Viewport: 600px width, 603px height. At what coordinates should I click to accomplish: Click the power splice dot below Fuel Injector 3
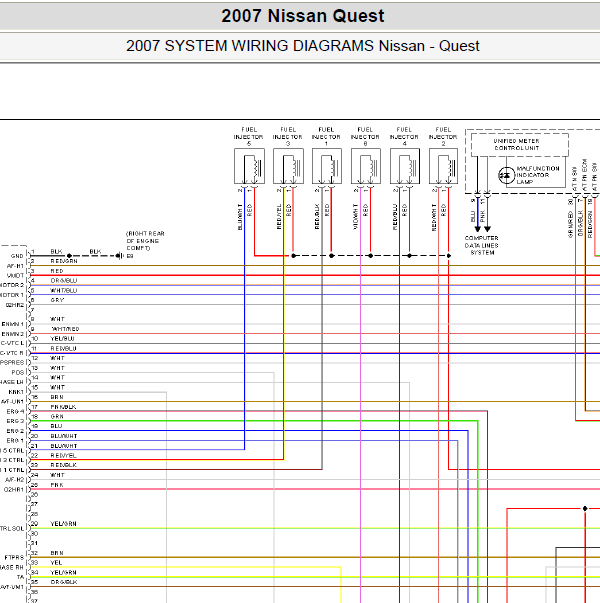point(293,256)
